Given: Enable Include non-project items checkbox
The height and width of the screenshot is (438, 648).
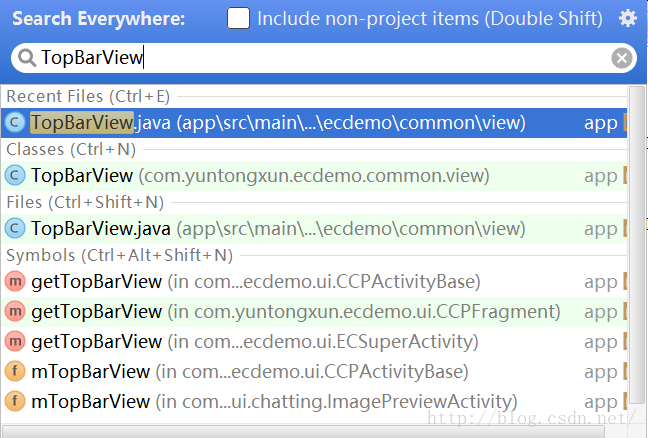Looking at the screenshot, I should point(238,18).
